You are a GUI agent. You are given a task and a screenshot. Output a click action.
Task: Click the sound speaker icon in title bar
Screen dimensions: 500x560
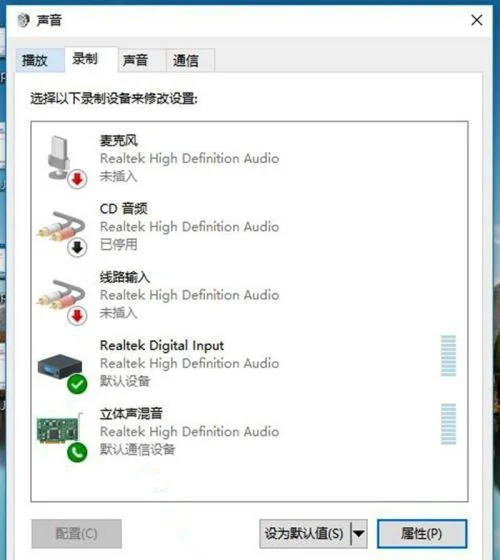pos(24,20)
